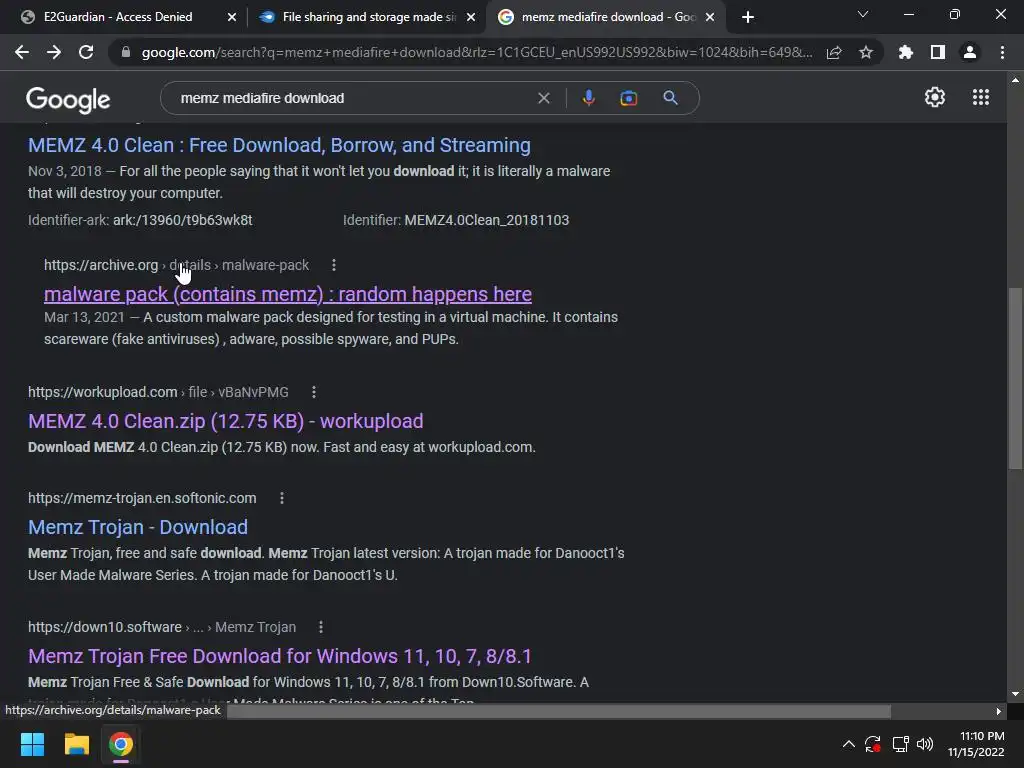Screen dimensions: 1024x768
Task: Open the volume tray icon
Action: tap(925, 744)
